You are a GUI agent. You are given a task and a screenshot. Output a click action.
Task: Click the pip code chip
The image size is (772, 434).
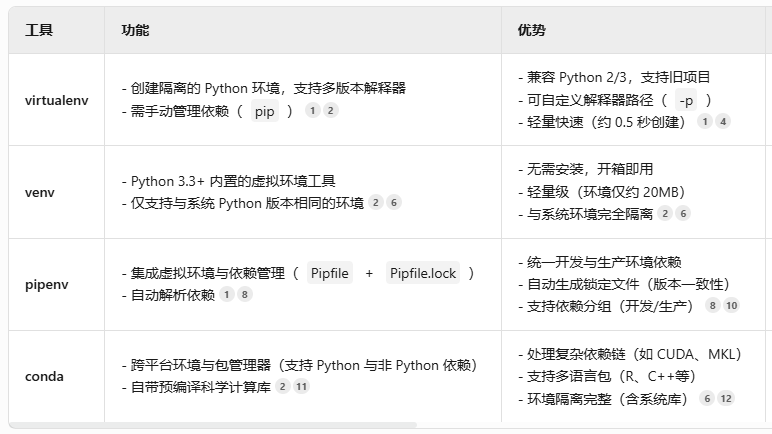point(264,111)
